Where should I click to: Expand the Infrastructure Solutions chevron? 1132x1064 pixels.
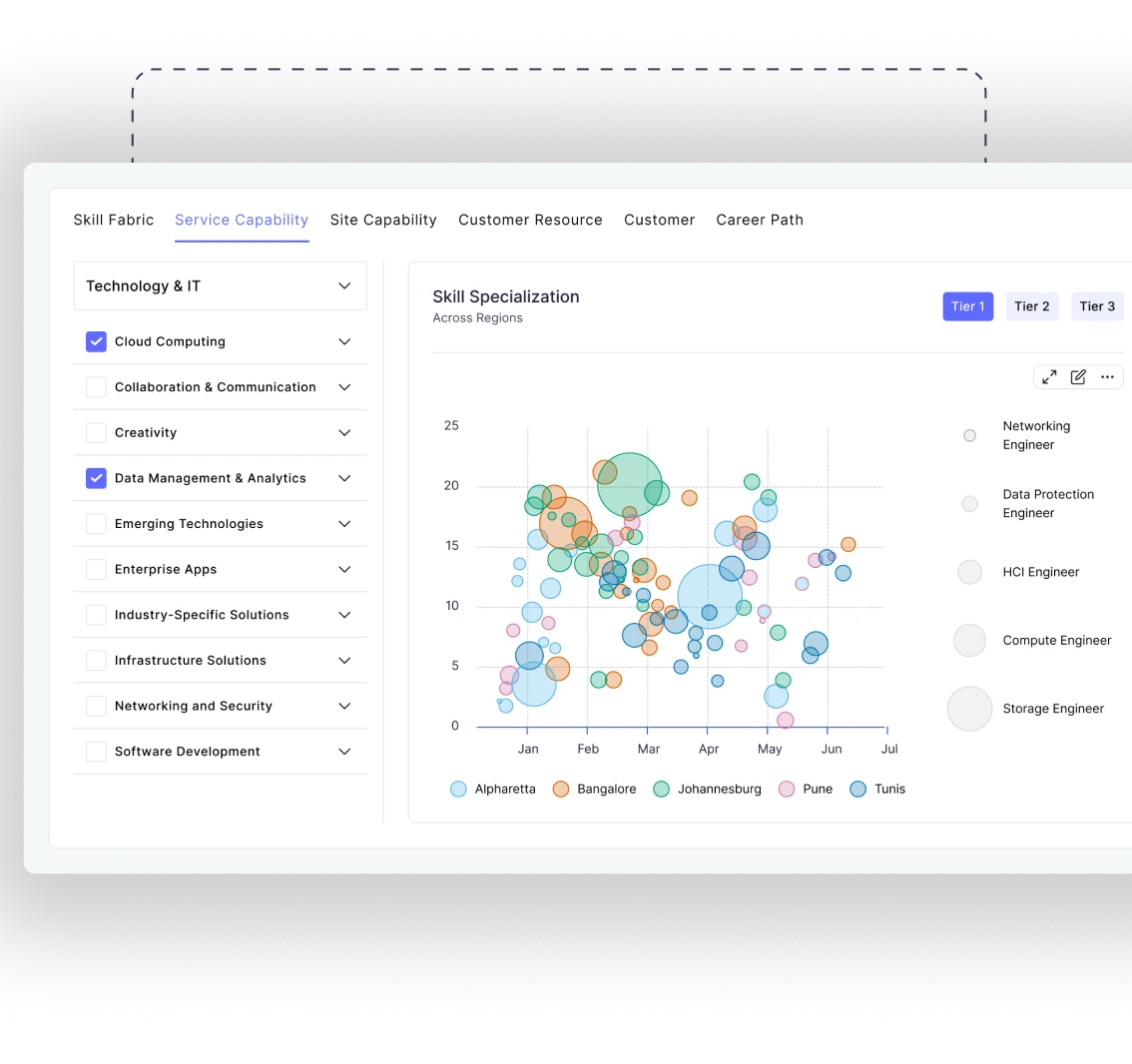coord(344,660)
